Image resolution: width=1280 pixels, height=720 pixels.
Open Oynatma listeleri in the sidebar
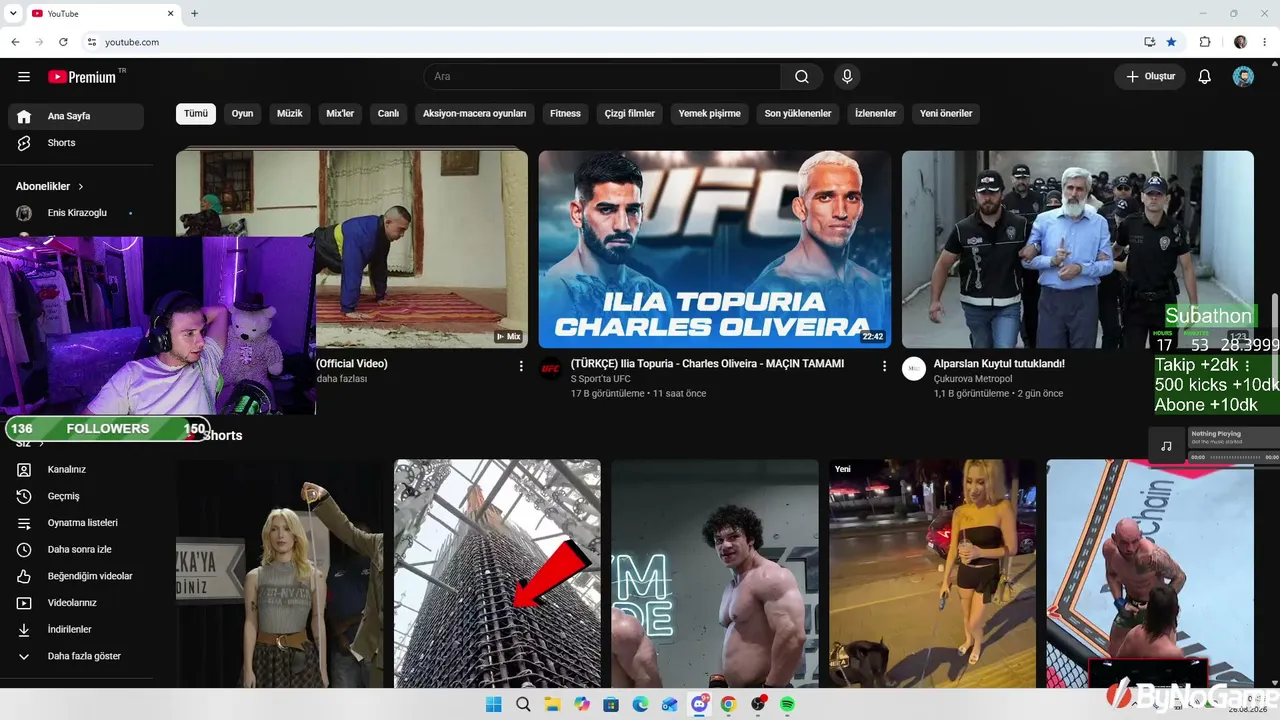[76, 523]
